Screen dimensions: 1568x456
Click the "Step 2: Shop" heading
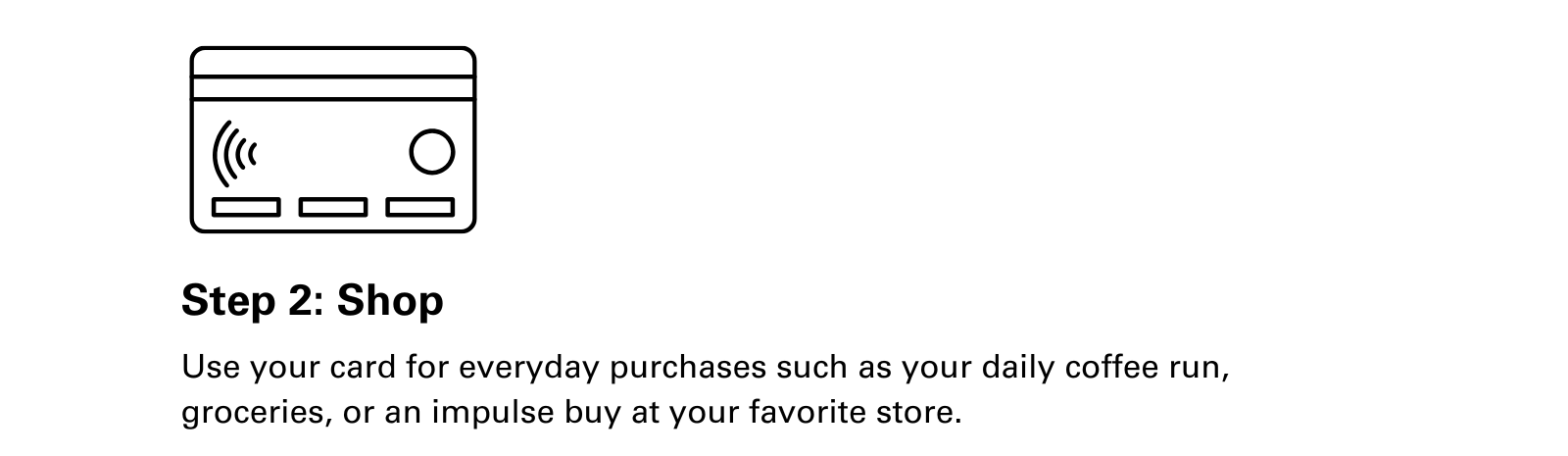(x=313, y=300)
